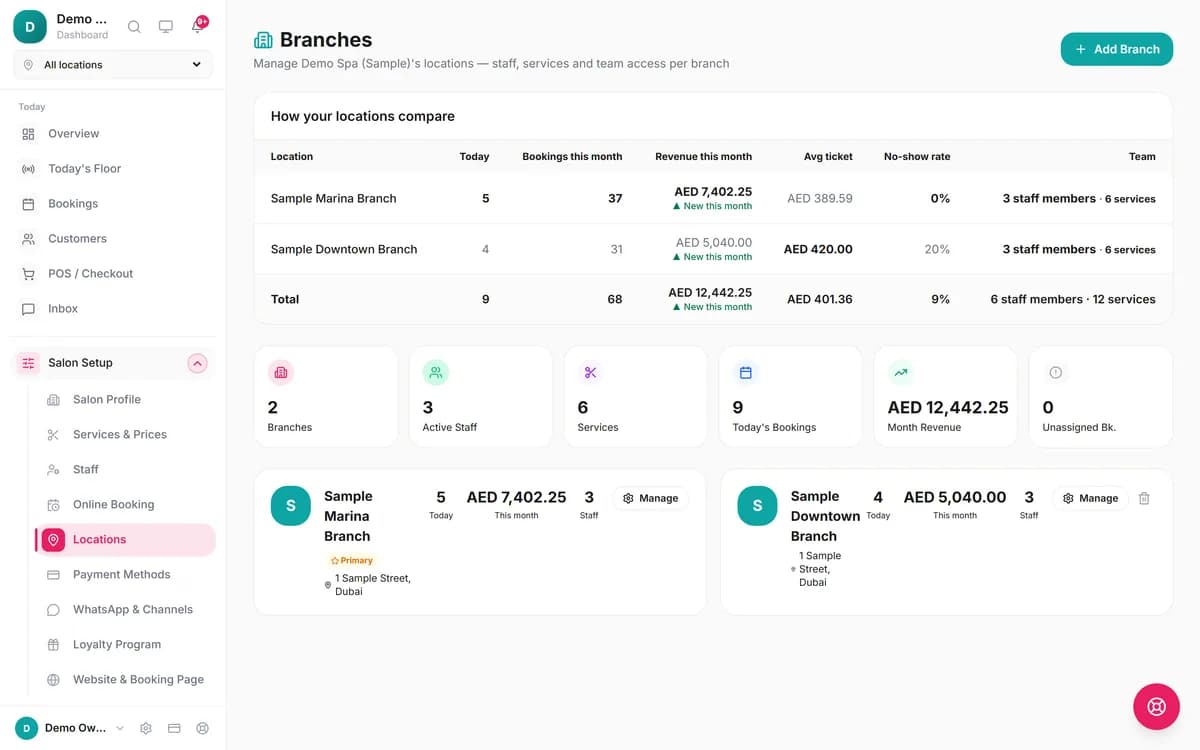Click the Demo salon avatar in sidebar header
The height and width of the screenshot is (750, 1200).
click(x=29, y=27)
